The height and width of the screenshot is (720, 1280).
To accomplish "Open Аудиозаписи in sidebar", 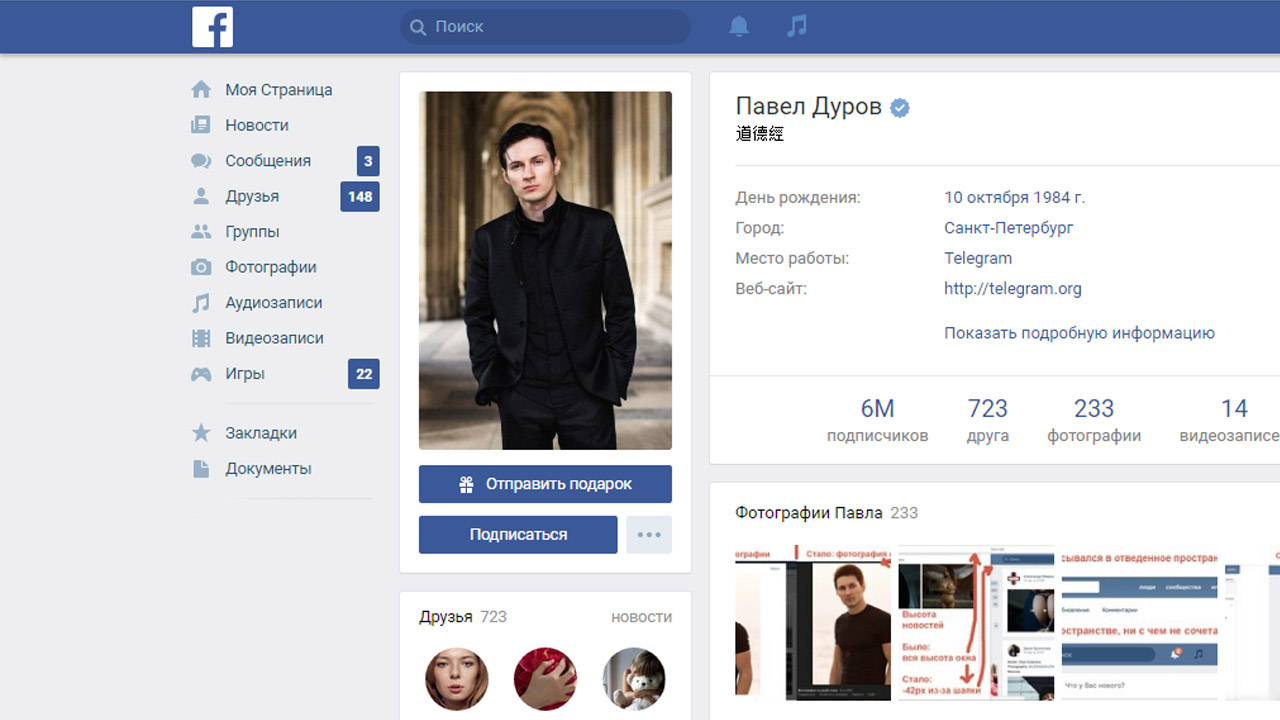I will 274,303.
